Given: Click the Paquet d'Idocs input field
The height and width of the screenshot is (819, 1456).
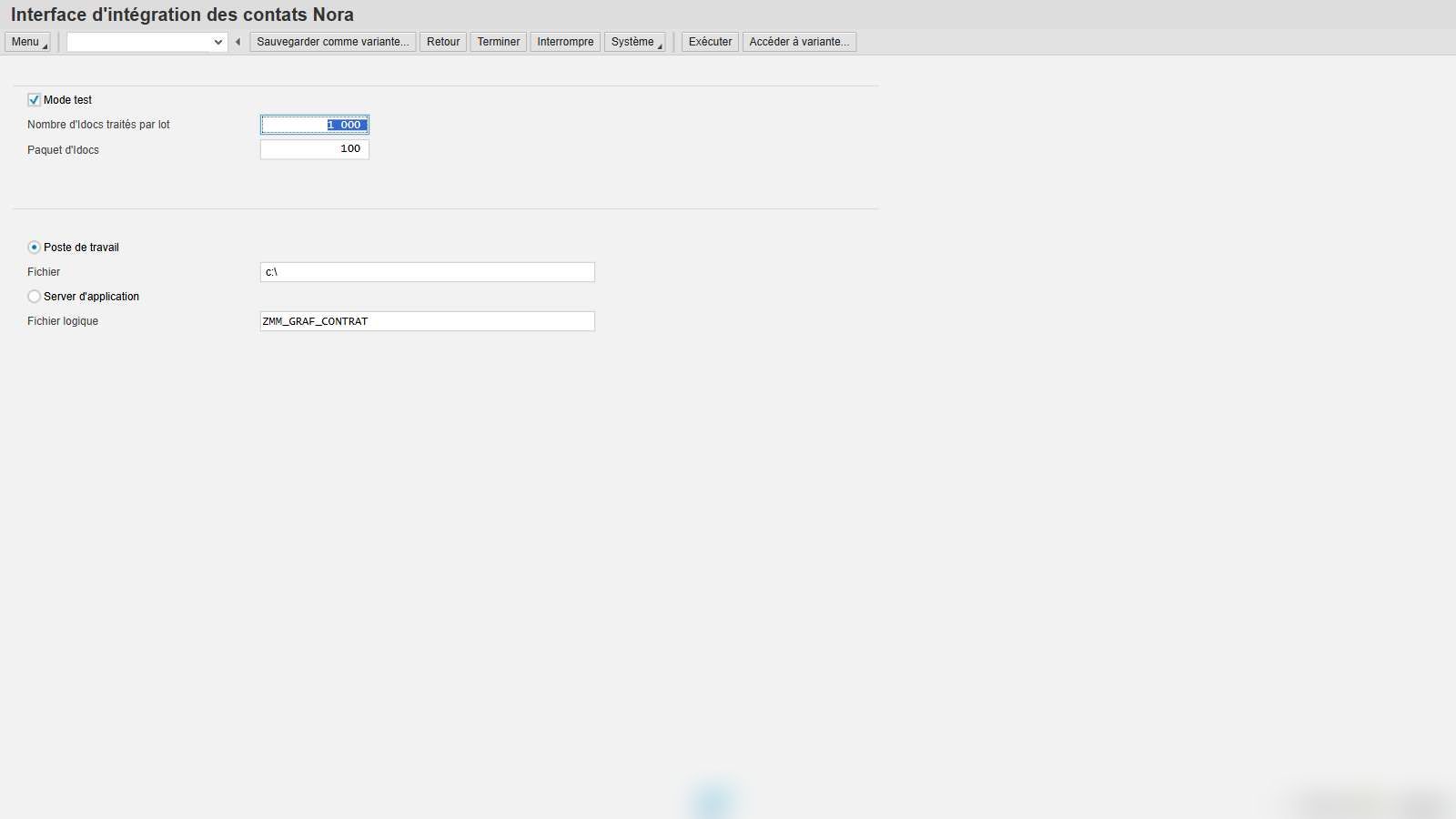Looking at the screenshot, I should pos(315,149).
